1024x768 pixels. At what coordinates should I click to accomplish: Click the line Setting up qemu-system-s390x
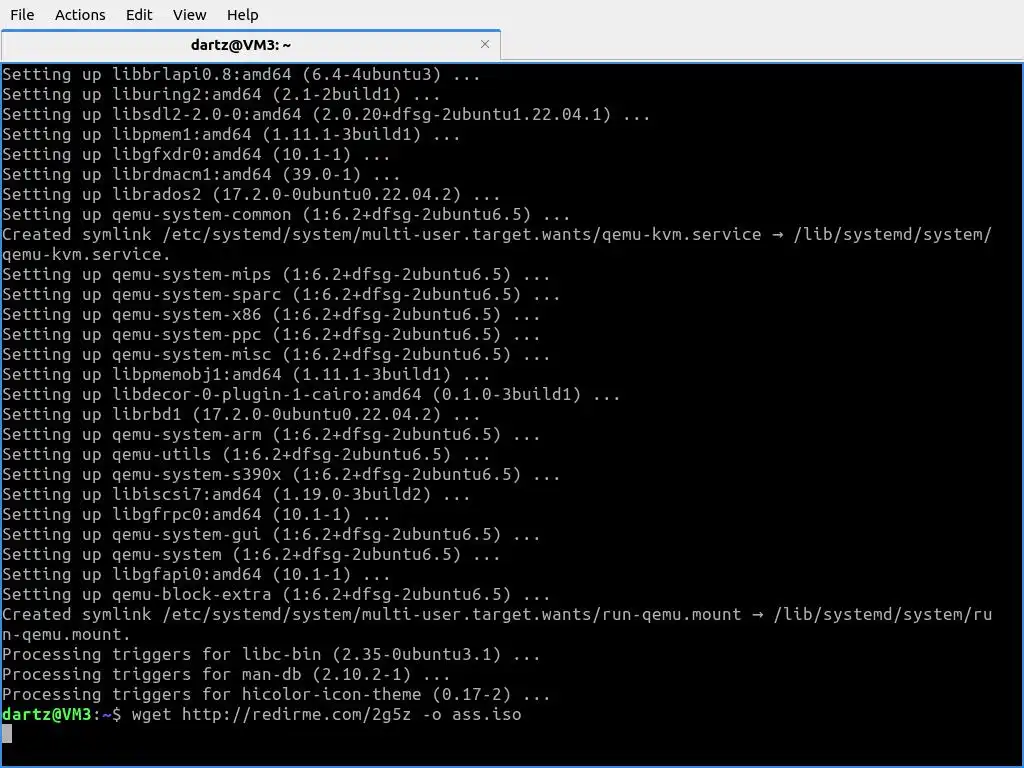tap(281, 474)
